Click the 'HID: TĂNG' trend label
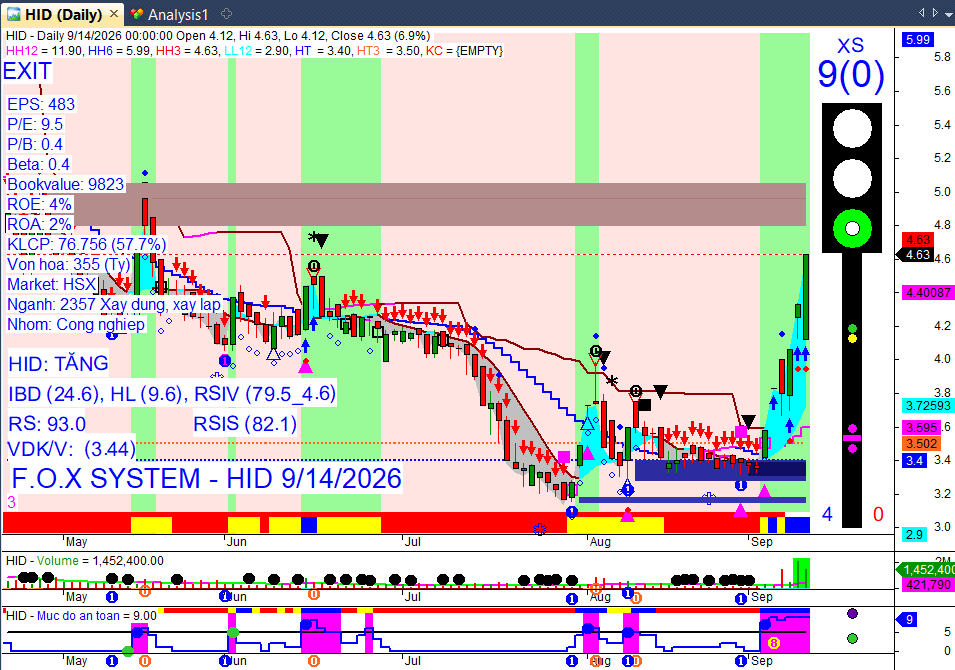The height and width of the screenshot is (670, 955). point(58,364)
